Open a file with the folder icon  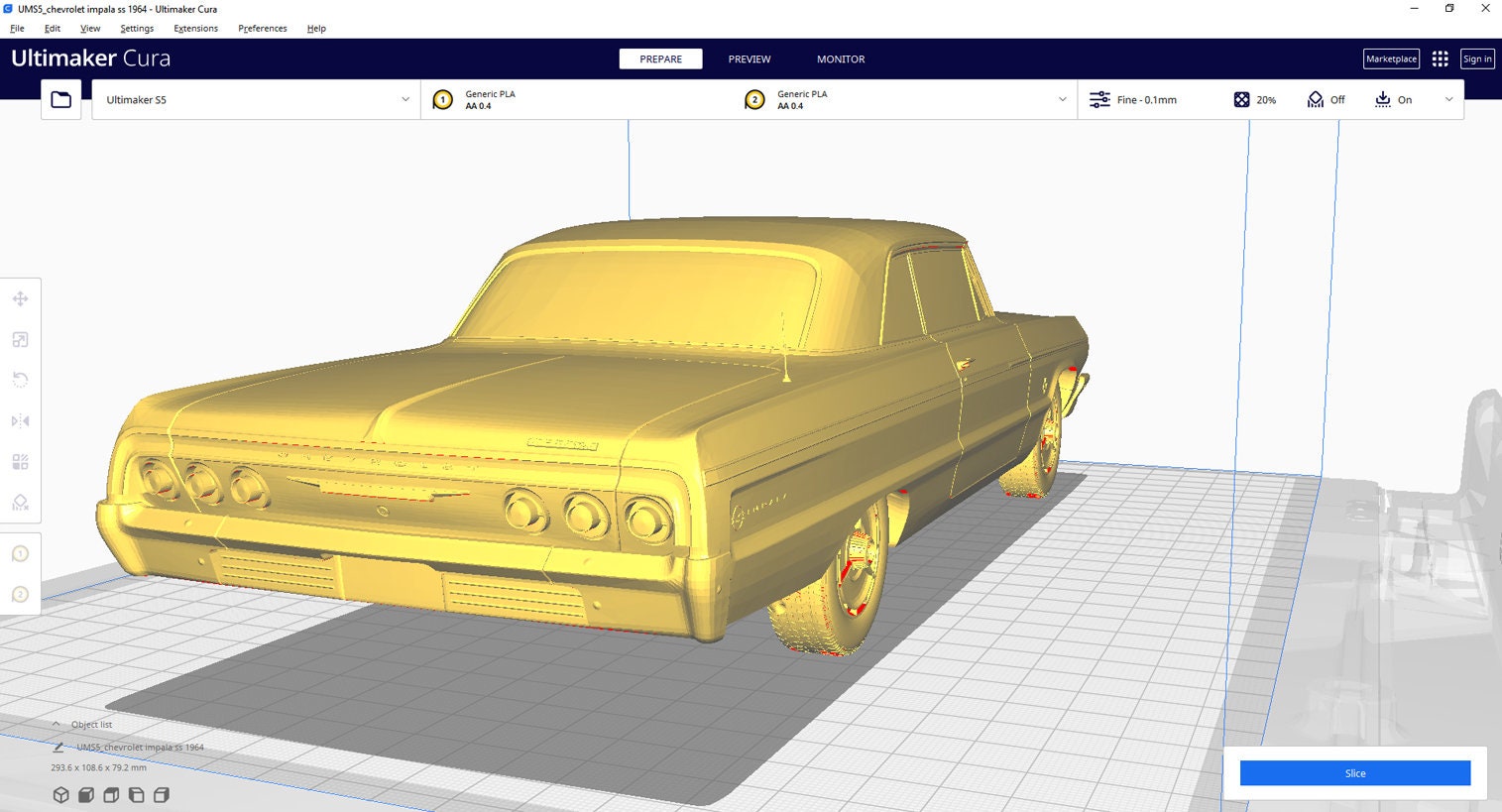coord(60,99)
